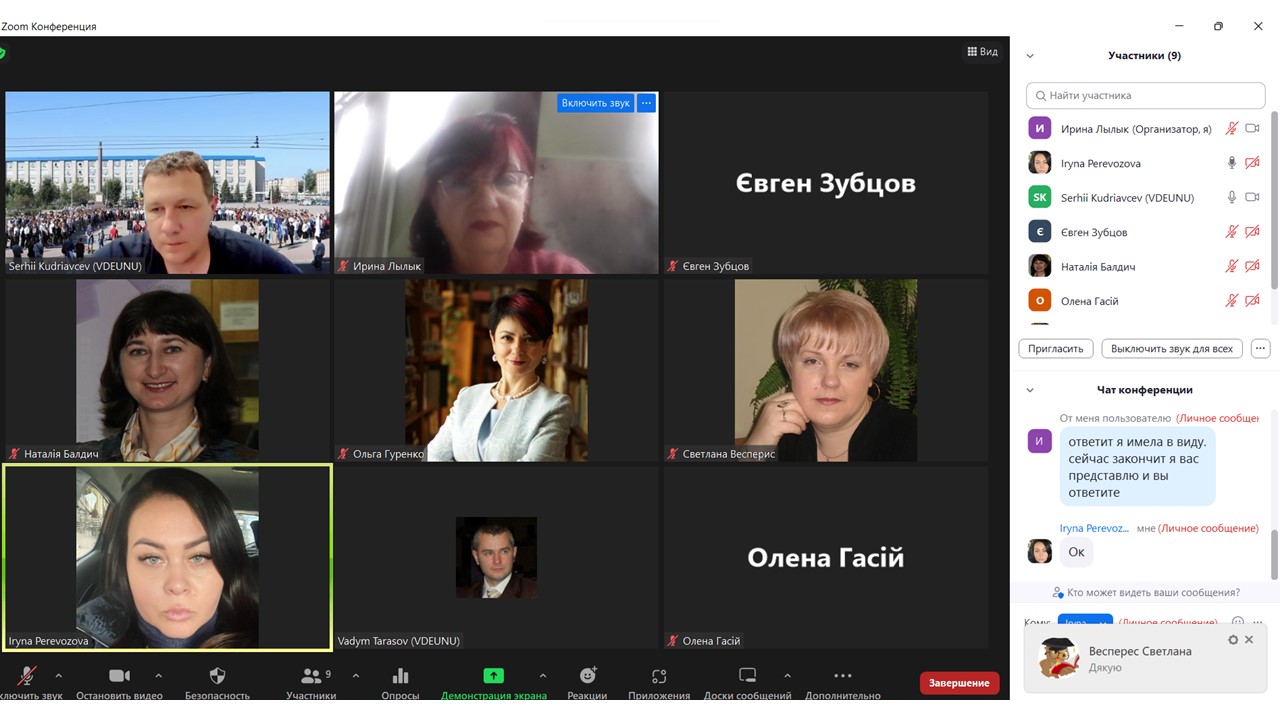Image resolution: width=1280 pixels, height=720 pixels.
Task: Open Polls (Опросы) bar-chart icon
Action: [x=400, y=676]
